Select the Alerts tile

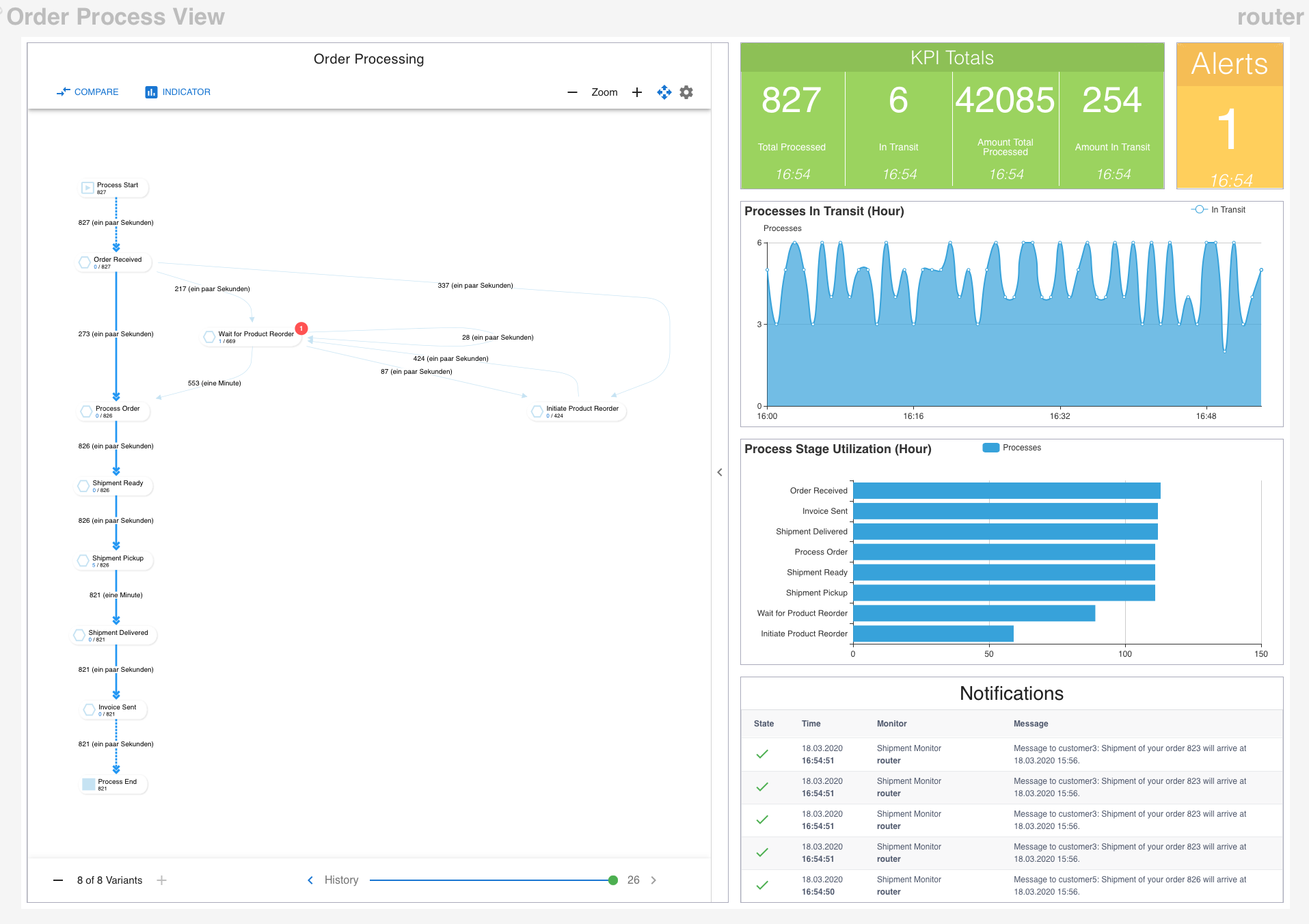point(1229,116)
